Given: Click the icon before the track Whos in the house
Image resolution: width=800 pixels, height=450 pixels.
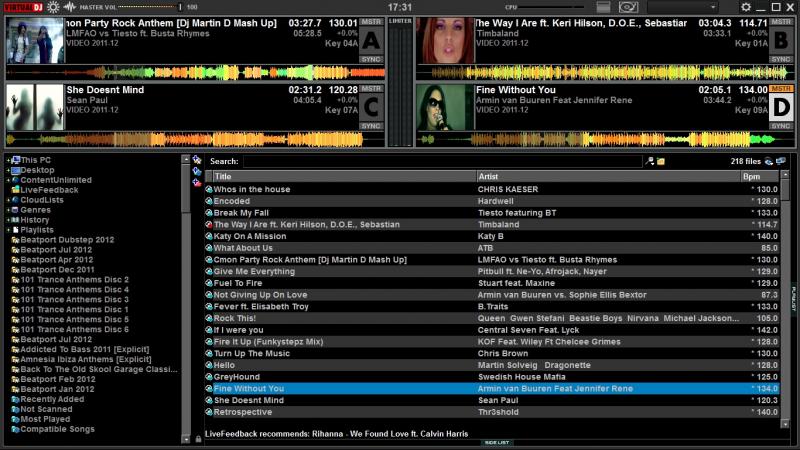Looking at the screenshot, I should pos(209,189).
